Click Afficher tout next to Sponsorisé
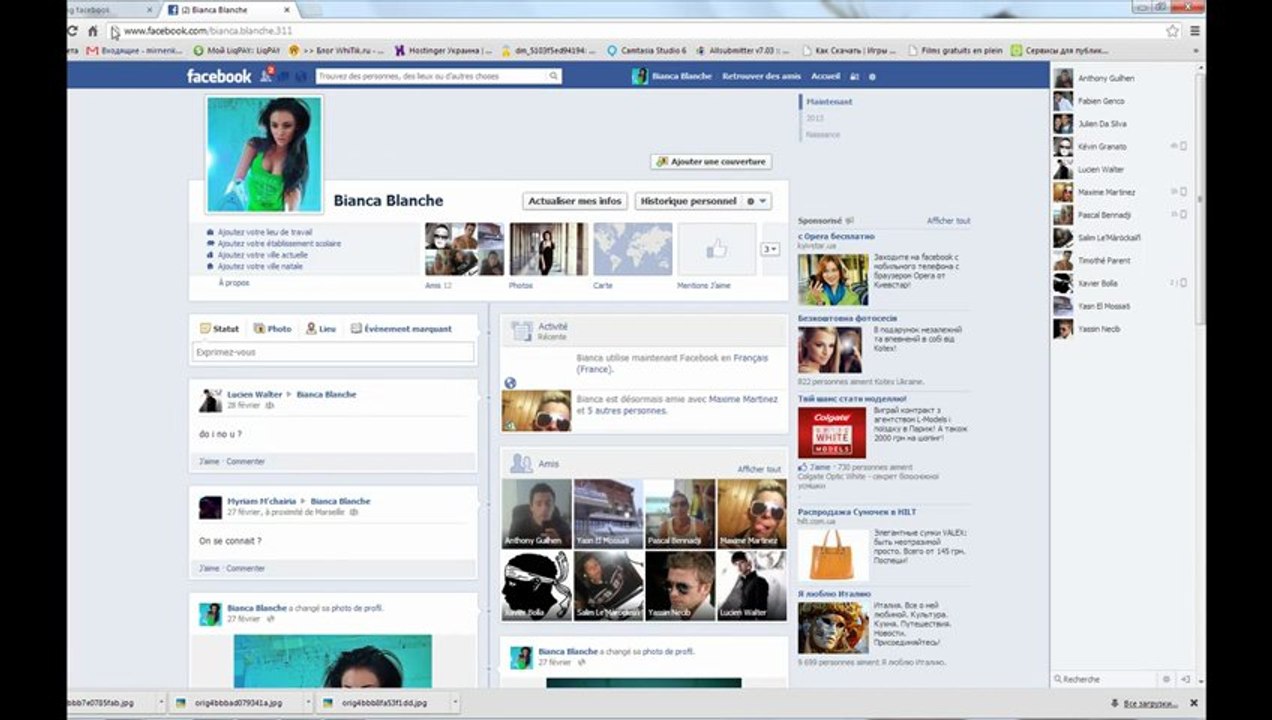The height and width of the screenshot is (720, 1272). 948,220
